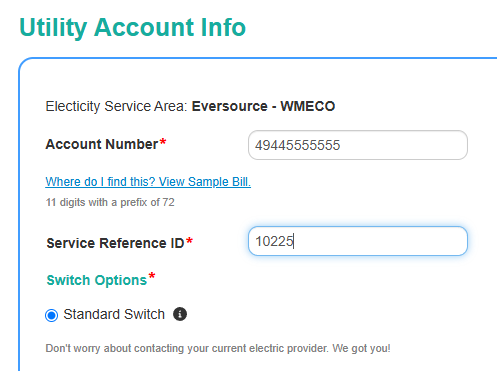
Task: Click the 49445555555 value in account field
Action: coord(297,145)
